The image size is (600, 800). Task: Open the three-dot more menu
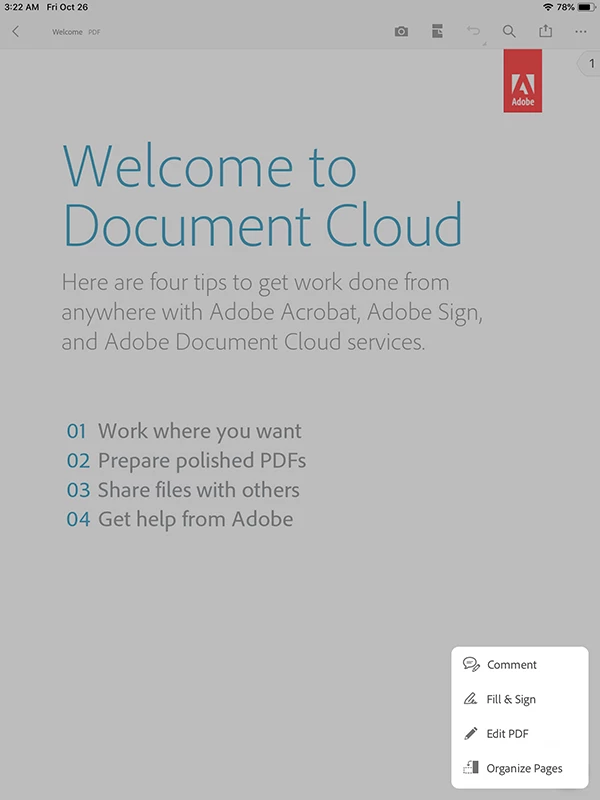click(x=581, y=32)
